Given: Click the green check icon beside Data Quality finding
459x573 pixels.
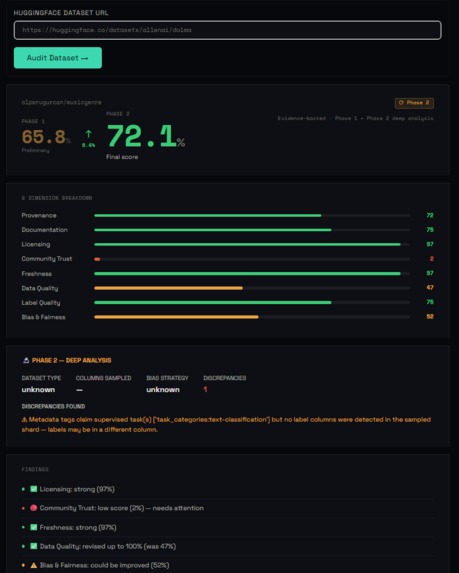Looking at the screenshot, I should pyautogui.click(x=34, y=546).
